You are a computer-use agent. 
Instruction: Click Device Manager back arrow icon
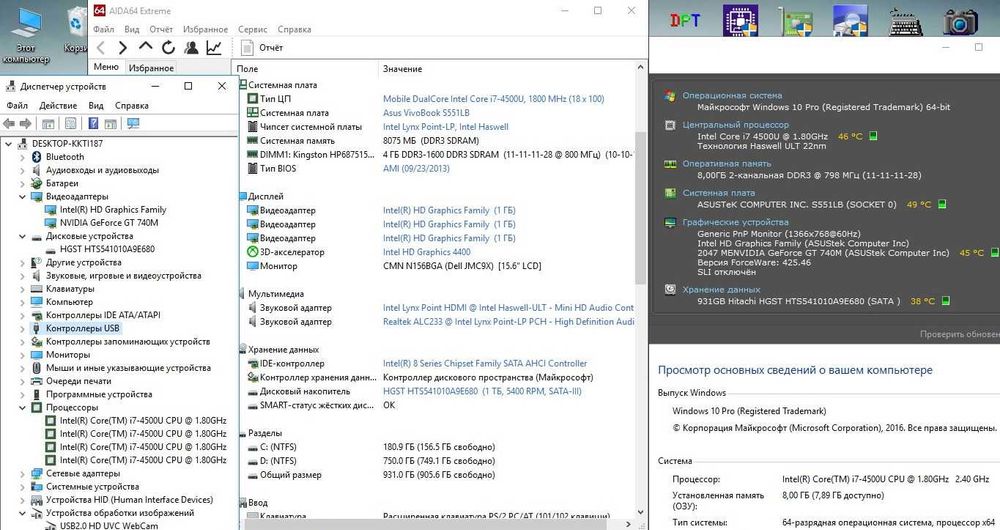(x=9, y=124)
